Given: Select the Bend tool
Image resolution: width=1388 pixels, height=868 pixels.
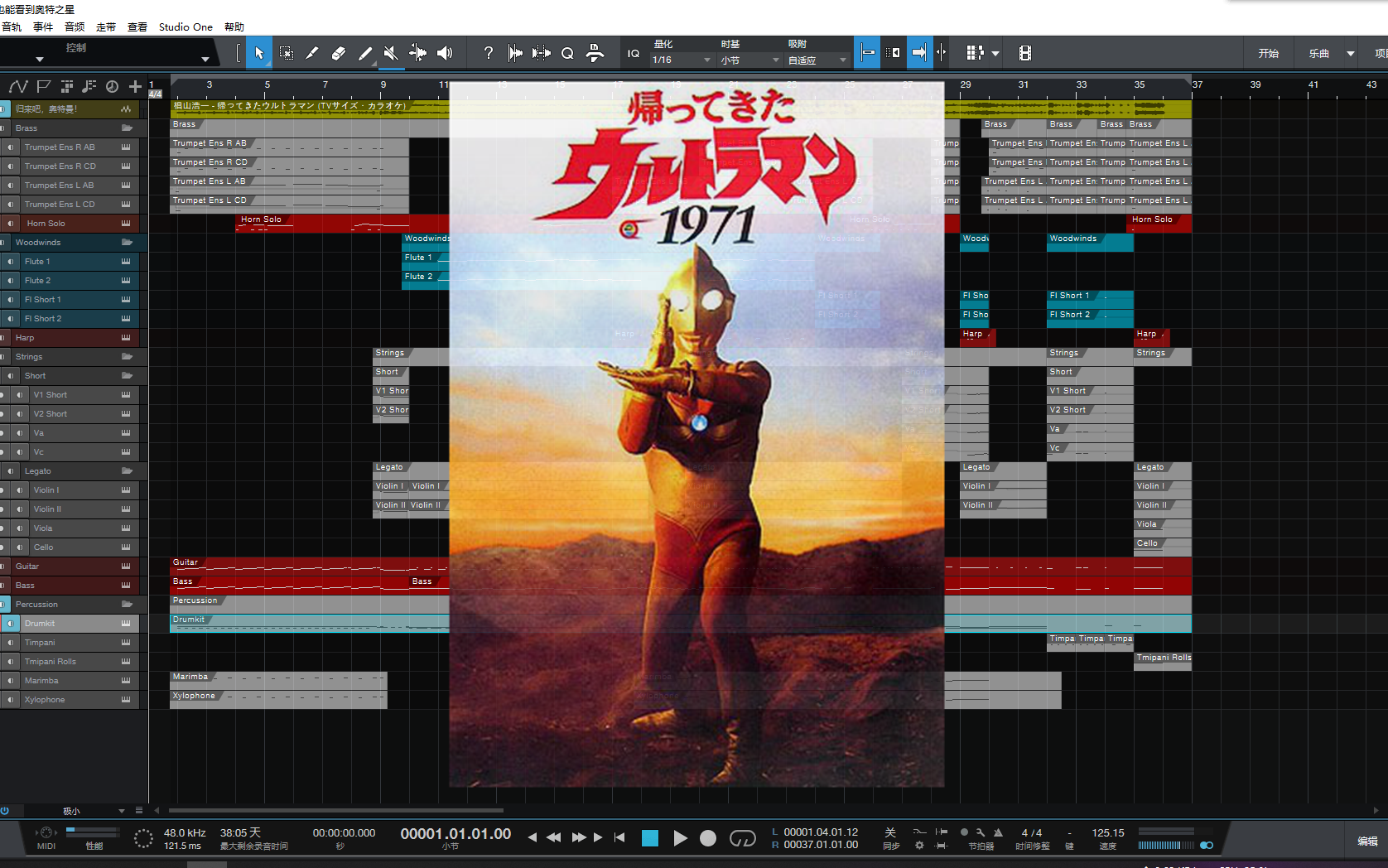Looking at the screenshot, I should tap(417, 53).
